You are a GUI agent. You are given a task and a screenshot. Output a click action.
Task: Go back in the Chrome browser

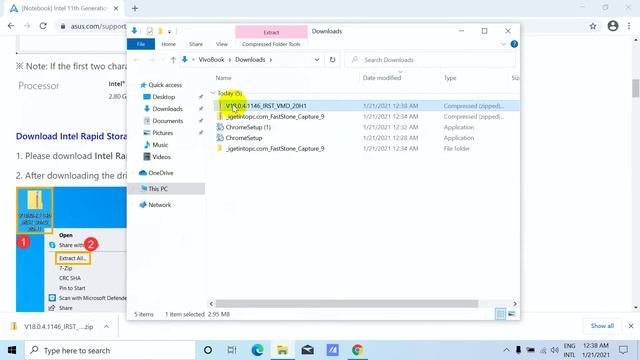pos(11,26)
